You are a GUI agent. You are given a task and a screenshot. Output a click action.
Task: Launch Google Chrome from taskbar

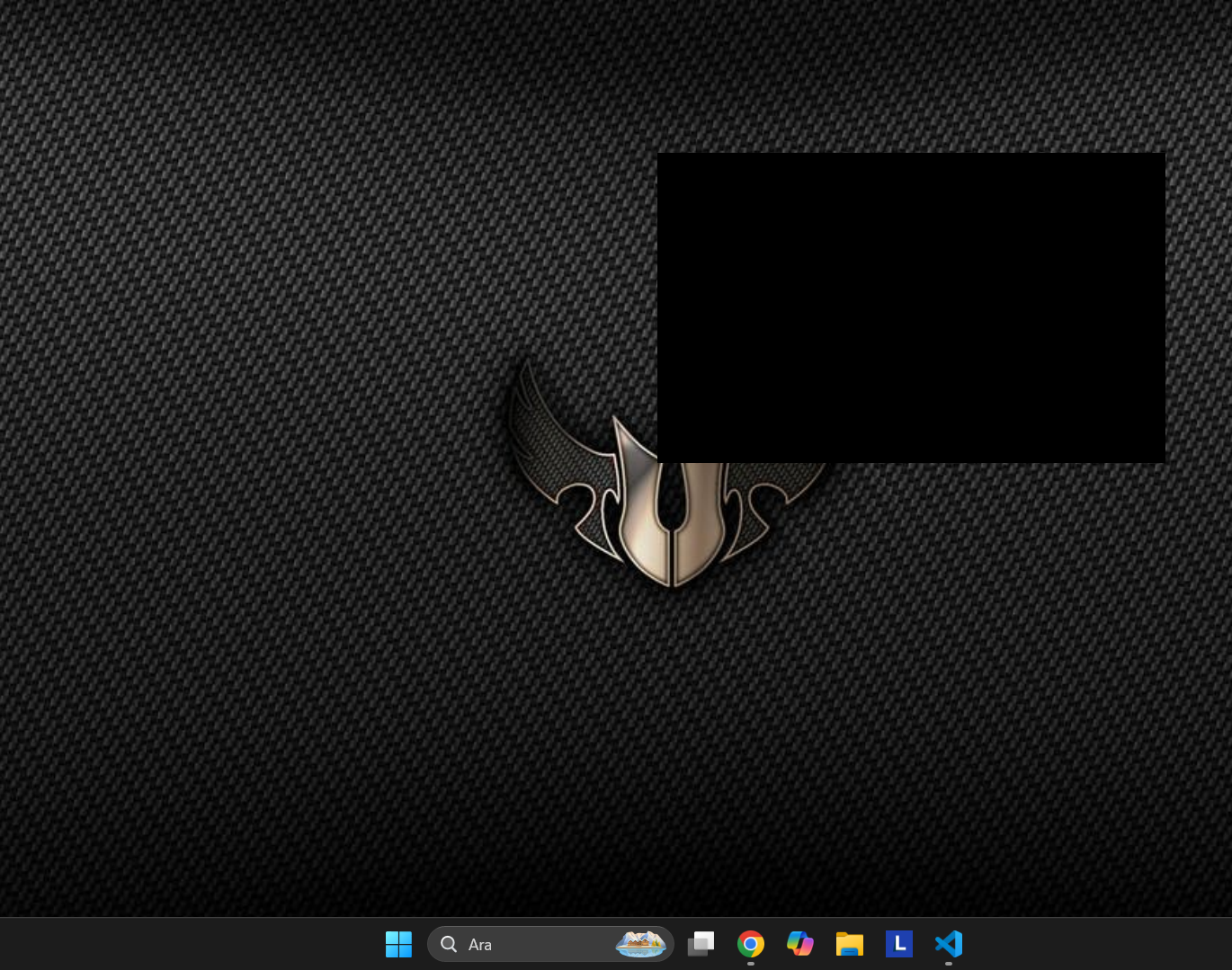click(x=751, y=944)
